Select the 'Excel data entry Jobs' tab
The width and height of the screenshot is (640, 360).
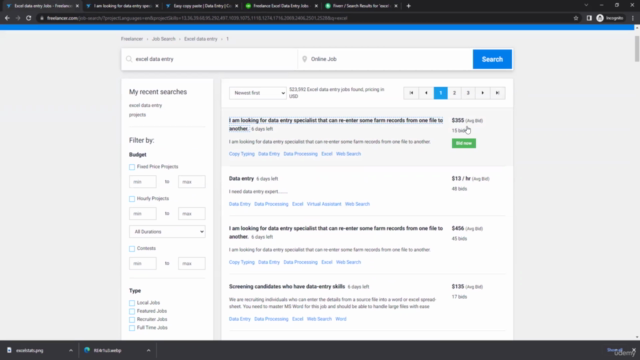click(41, 6)
